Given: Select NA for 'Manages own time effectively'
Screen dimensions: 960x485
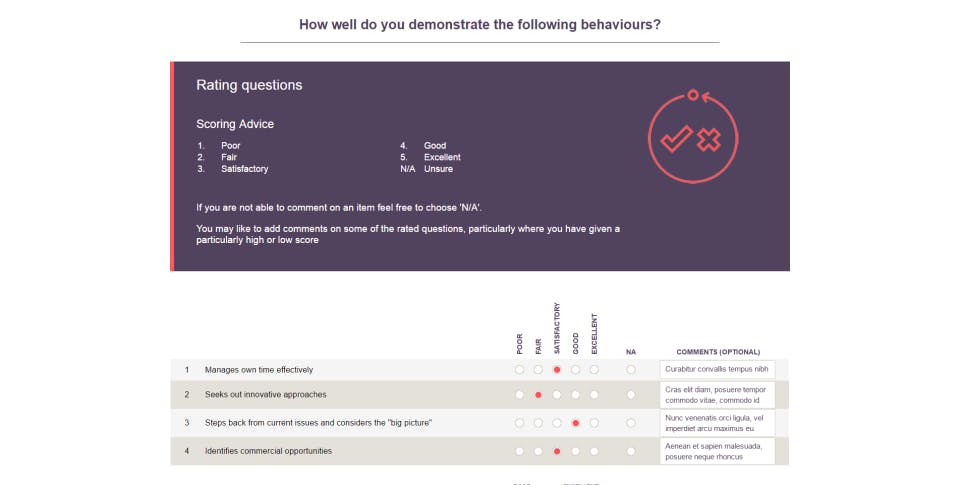Looking at the screenshot, I should pyautogui.click(x=631, y=370).
